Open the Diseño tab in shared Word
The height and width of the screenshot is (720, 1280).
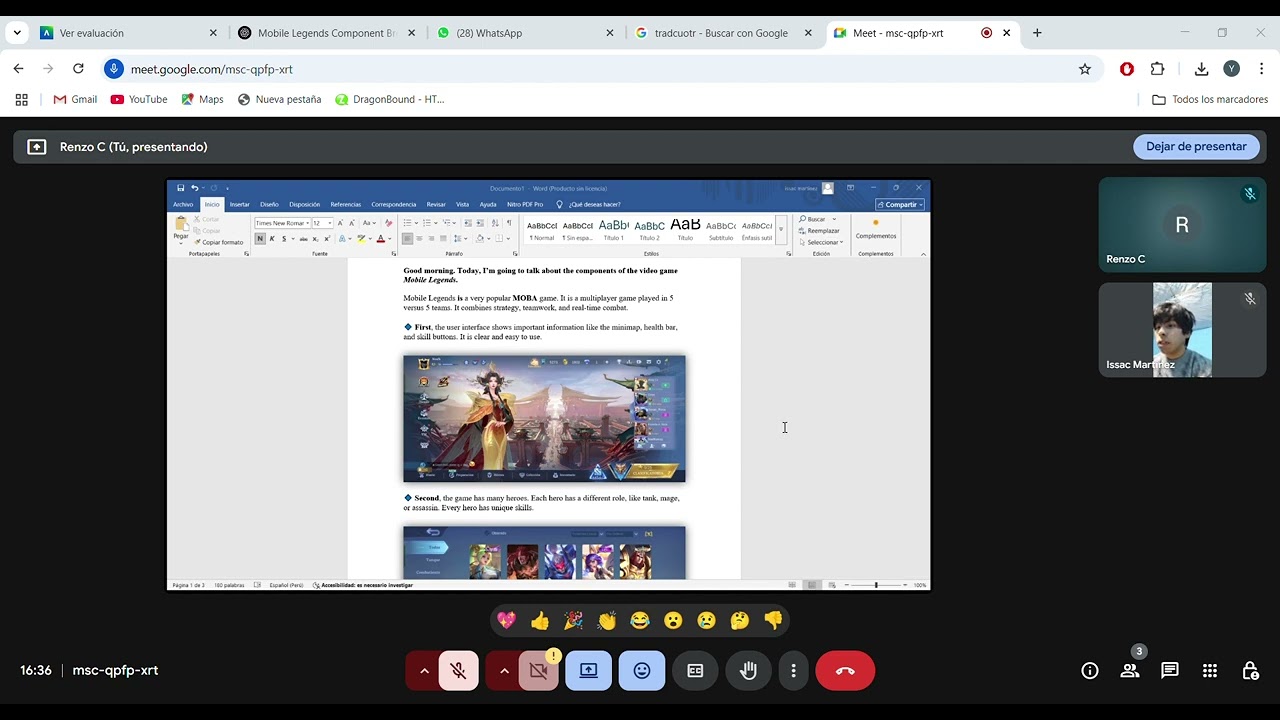tap(269, 204)
